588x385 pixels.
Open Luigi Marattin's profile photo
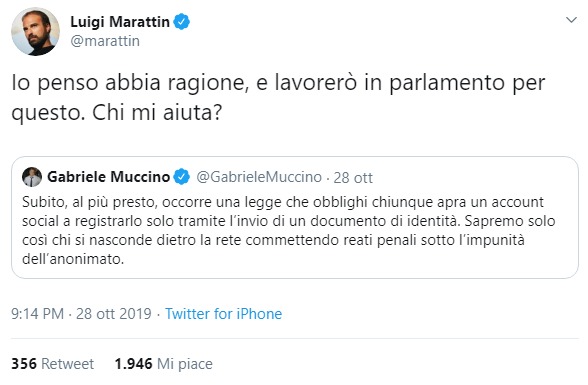(x=35, y=31)
